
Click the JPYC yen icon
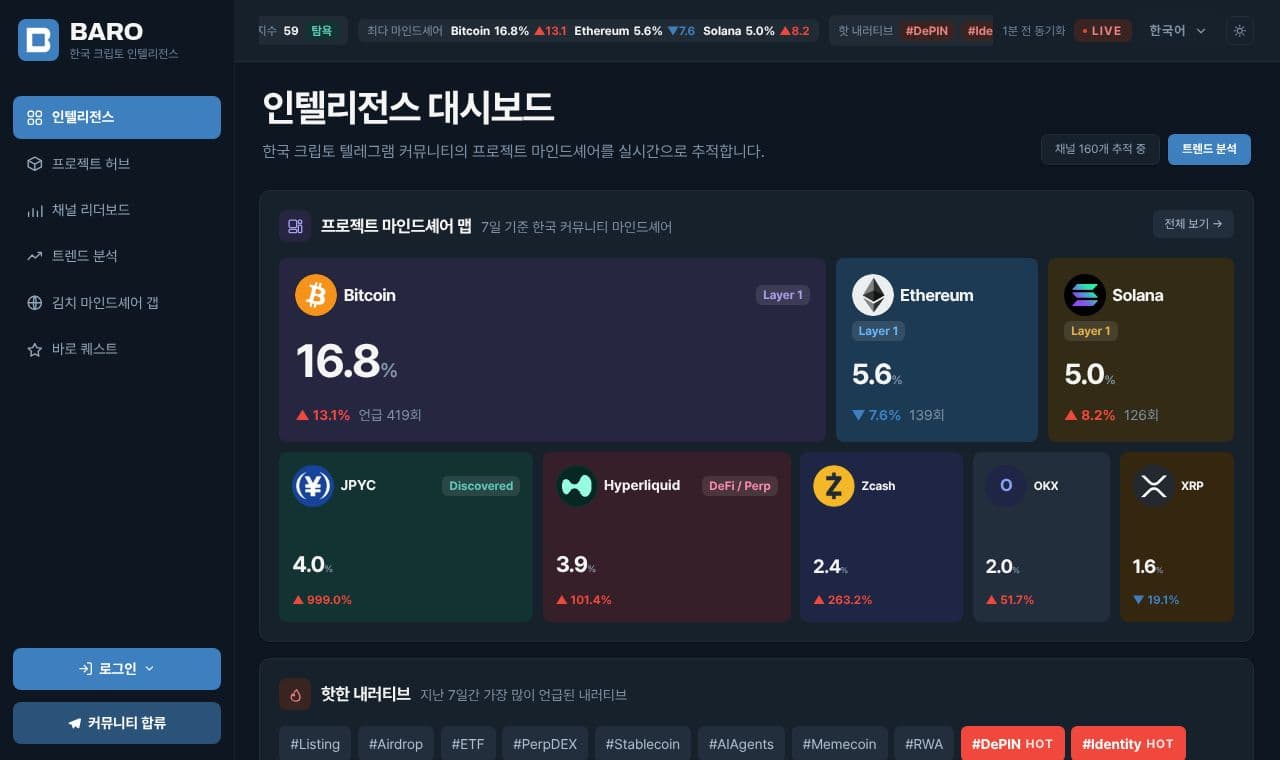pyautogui.click(x=313, y=486)
